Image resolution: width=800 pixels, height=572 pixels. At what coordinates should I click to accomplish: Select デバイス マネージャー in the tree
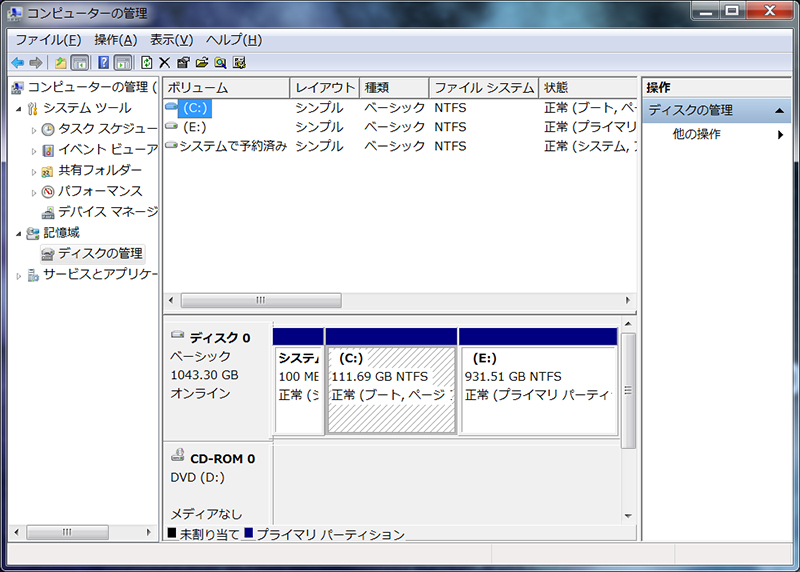pyautogui.click(x=106, y=212)
